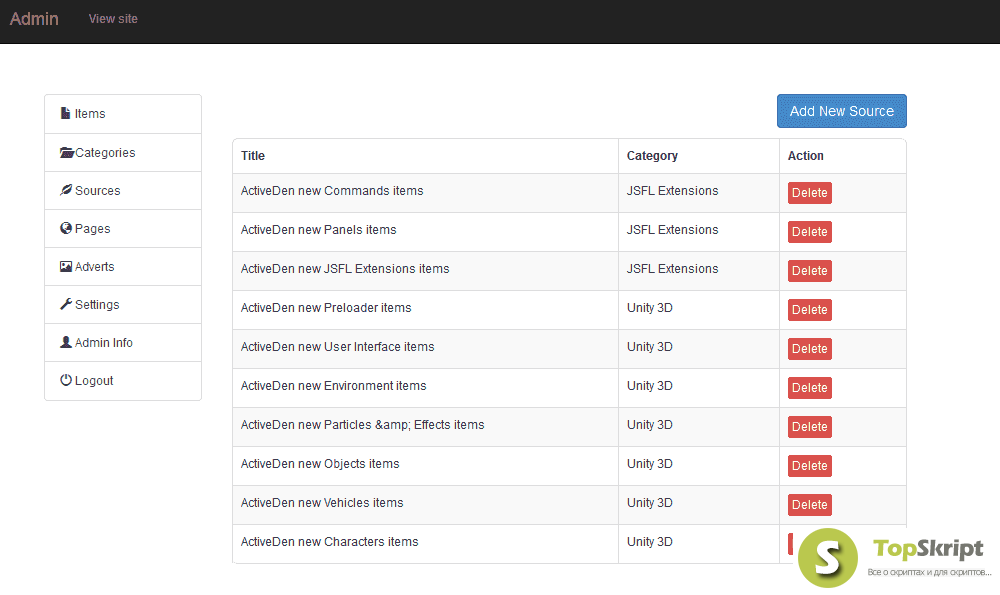Select 'ActiveDen new Environment items' title text
Screen dimensions: 1000x595
(x=334, y=386)
